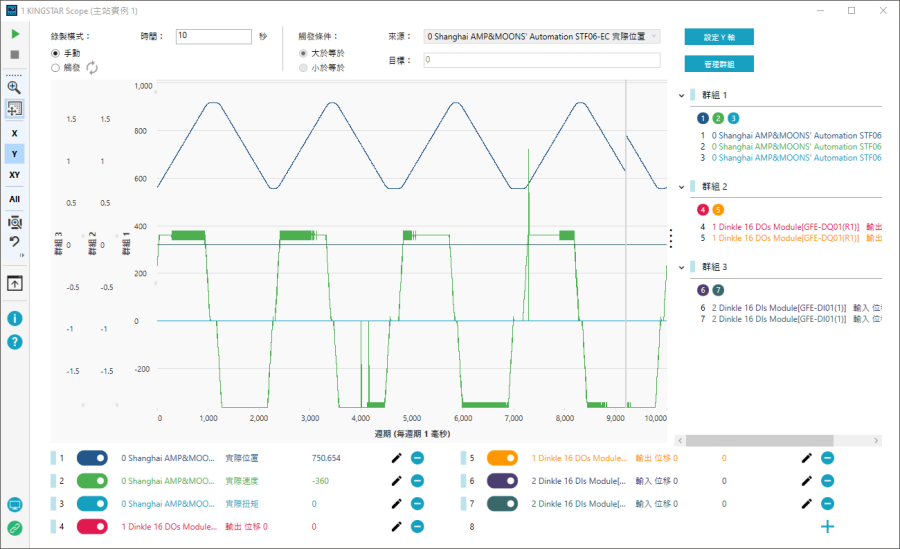
Task: Click the 管理群組 button
Action: [719, 64]
